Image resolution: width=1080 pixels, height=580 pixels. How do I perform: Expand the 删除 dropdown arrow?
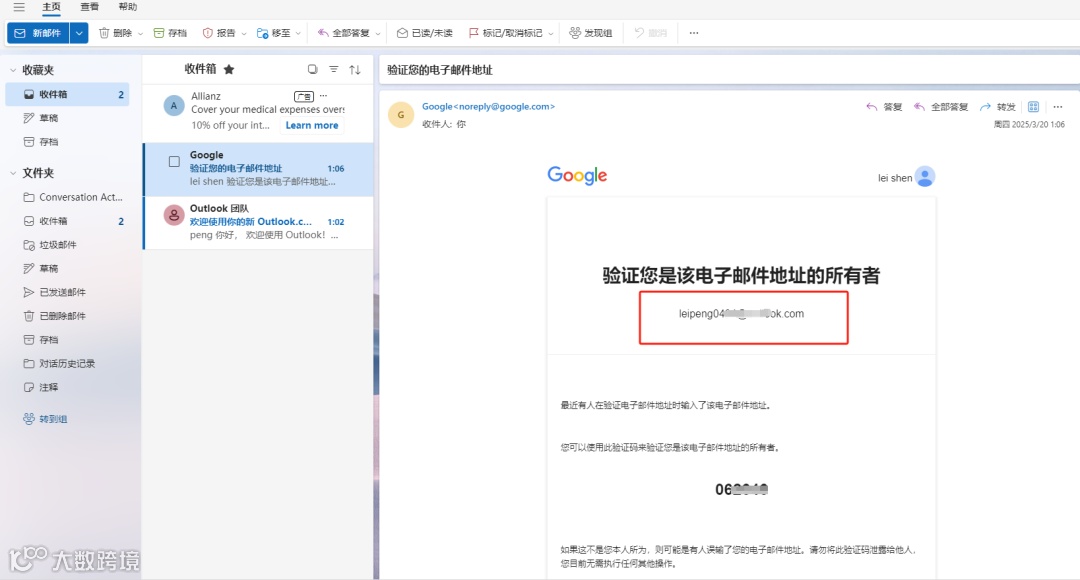[140, 33]
